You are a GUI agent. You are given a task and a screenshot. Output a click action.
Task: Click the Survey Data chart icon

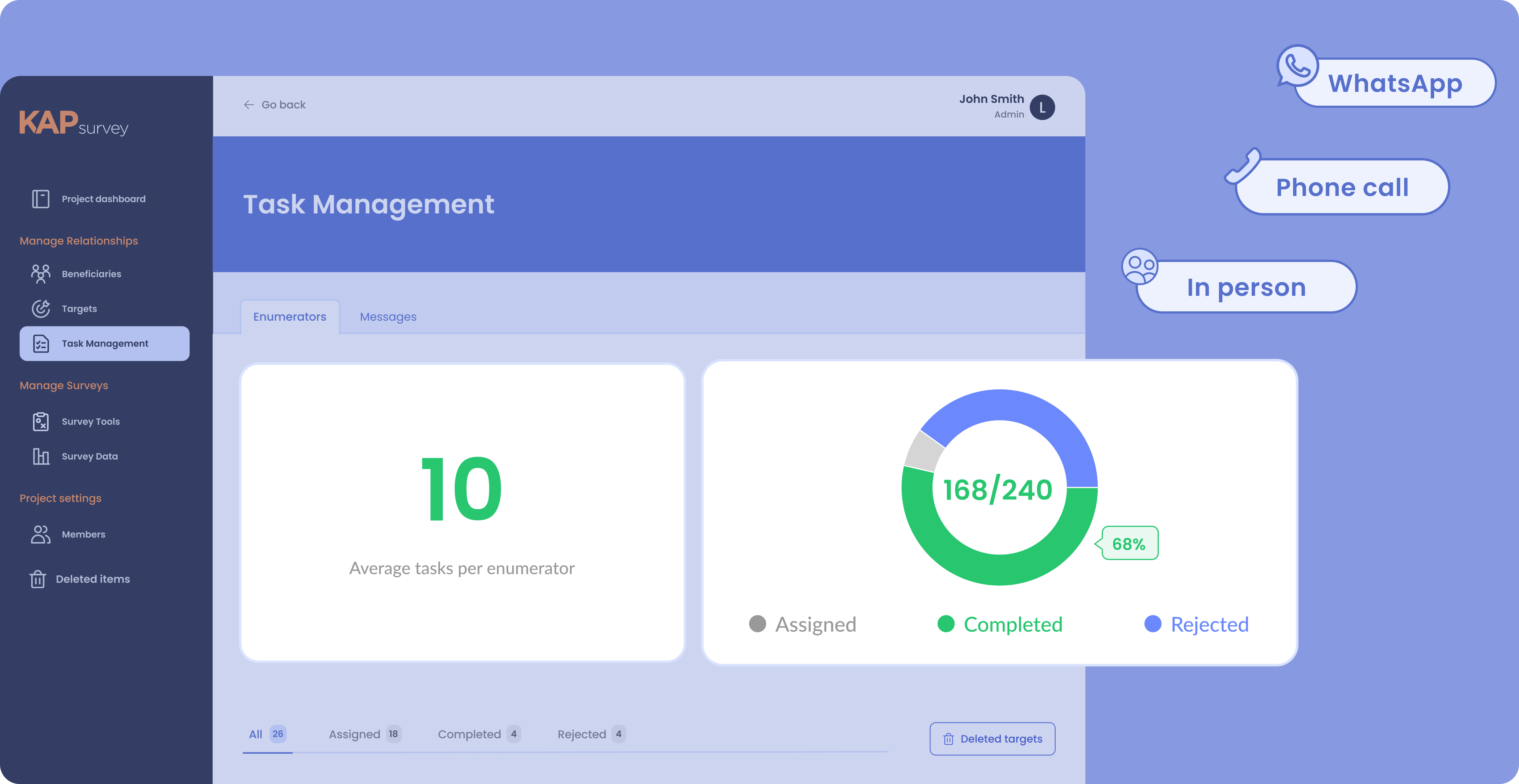[41, 456]
